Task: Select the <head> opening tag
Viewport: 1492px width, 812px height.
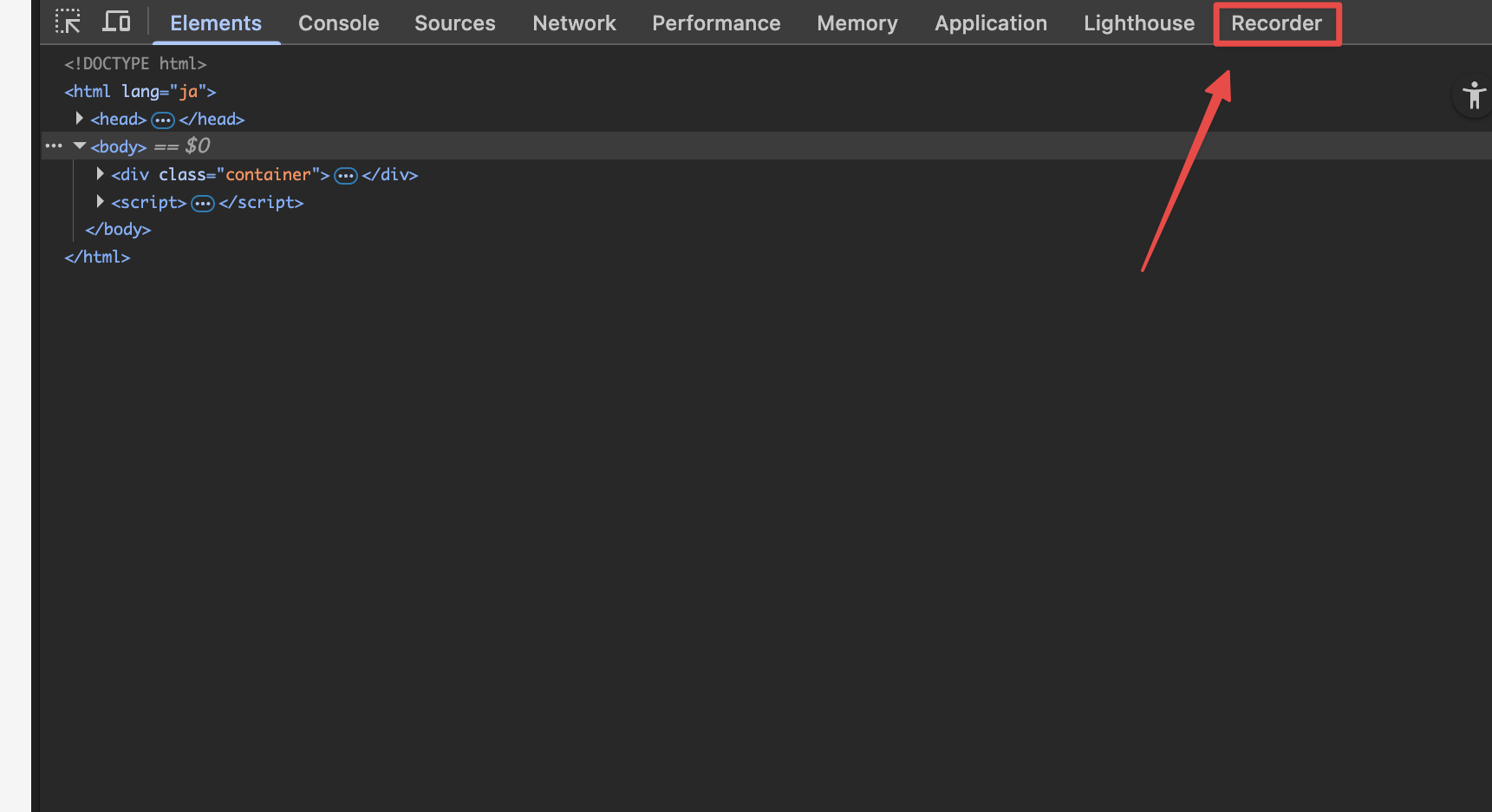Action: pos(119,119)
